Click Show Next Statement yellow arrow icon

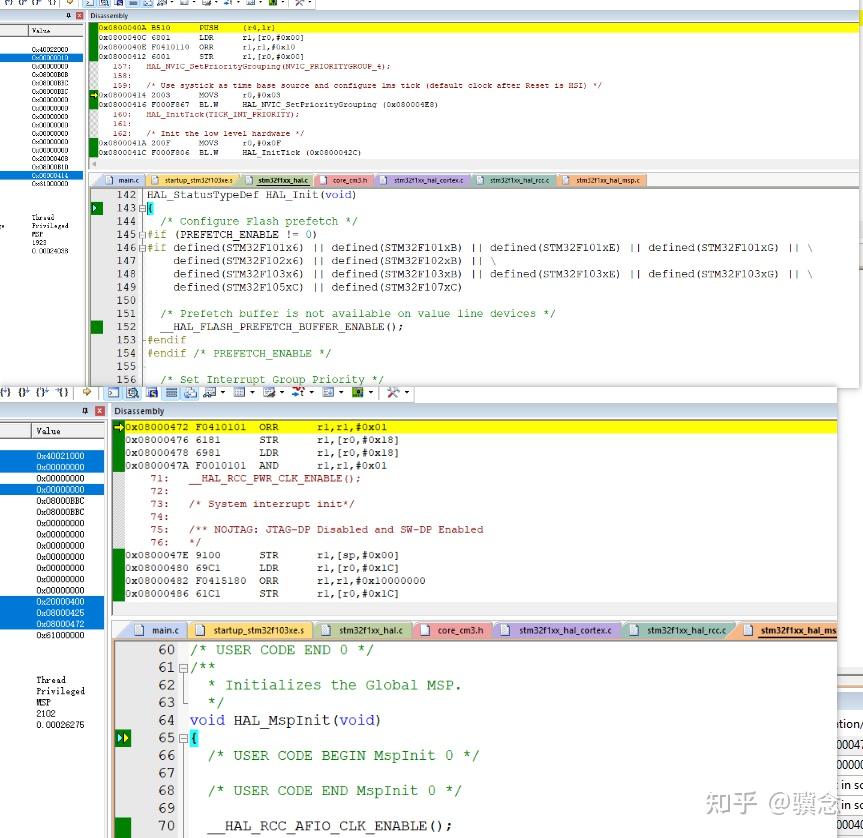tap(87, 392)
